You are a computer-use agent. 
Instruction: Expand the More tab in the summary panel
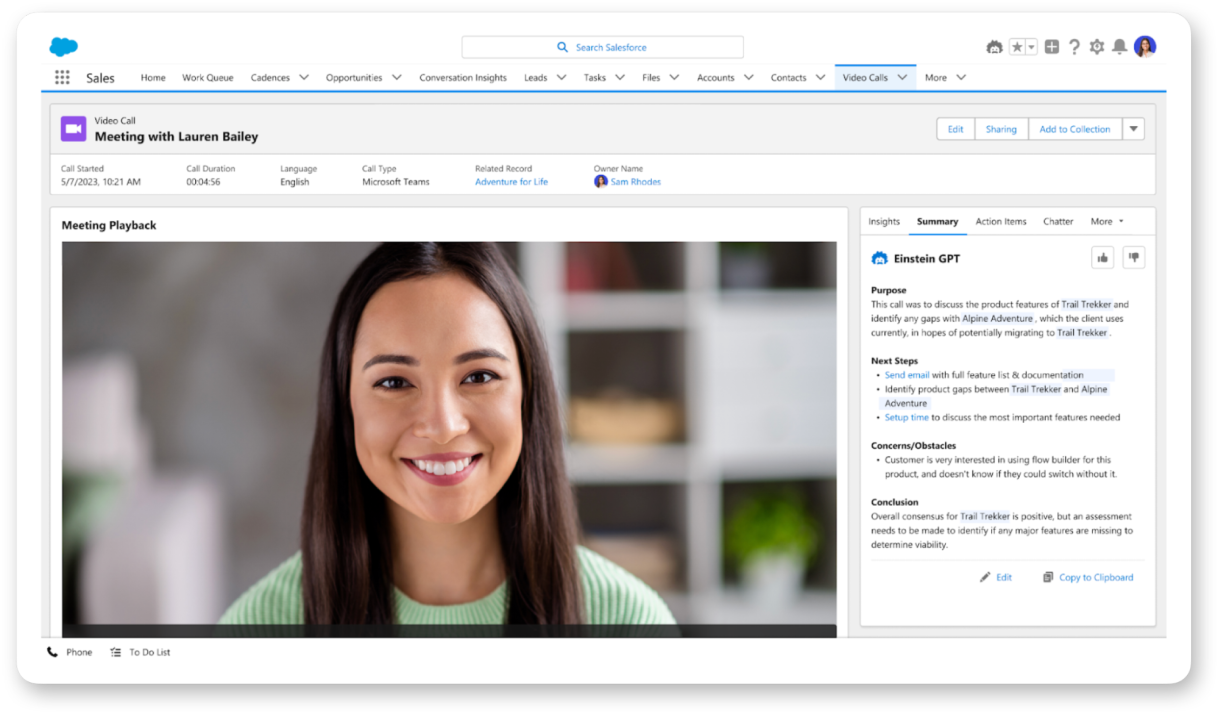(x=1106, y=221)
